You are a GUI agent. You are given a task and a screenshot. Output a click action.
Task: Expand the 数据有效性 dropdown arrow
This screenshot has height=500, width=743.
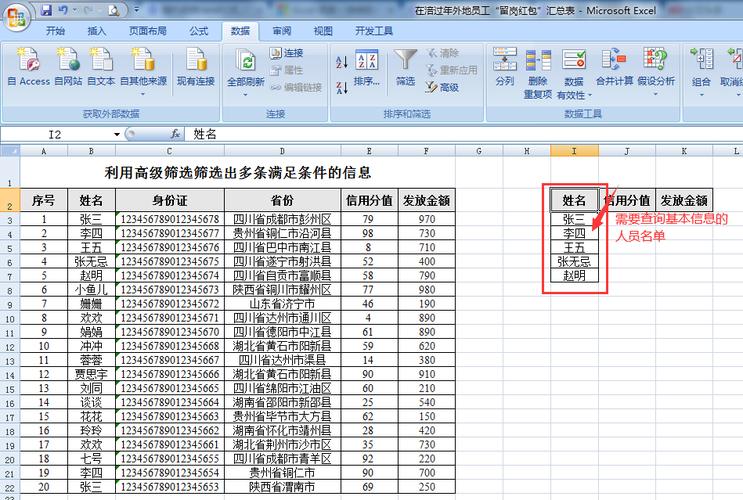(x=590, y=95)
